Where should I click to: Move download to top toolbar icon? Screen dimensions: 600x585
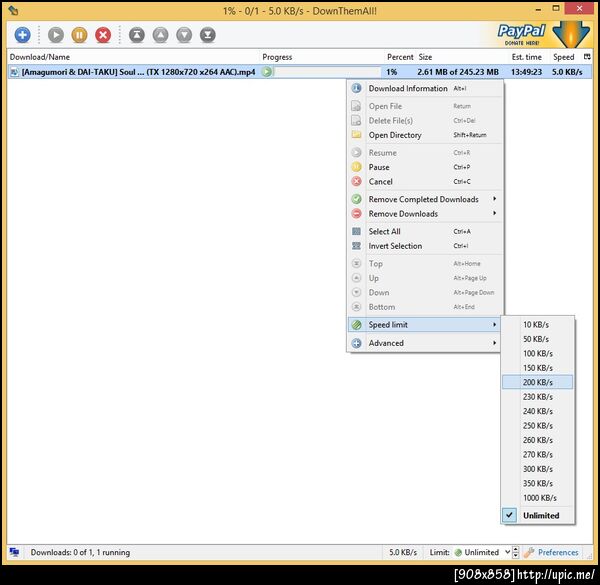[x=137, y=35]
